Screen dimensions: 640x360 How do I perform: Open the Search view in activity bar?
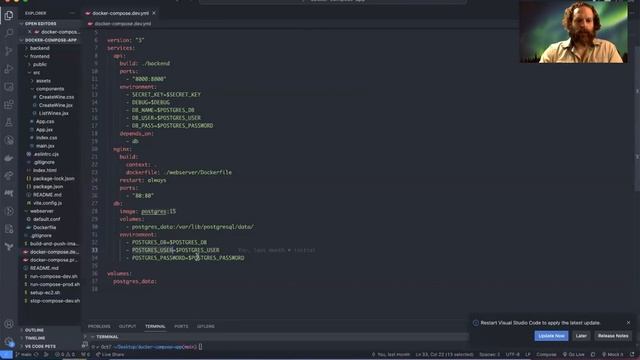click(x=9, y=33)
